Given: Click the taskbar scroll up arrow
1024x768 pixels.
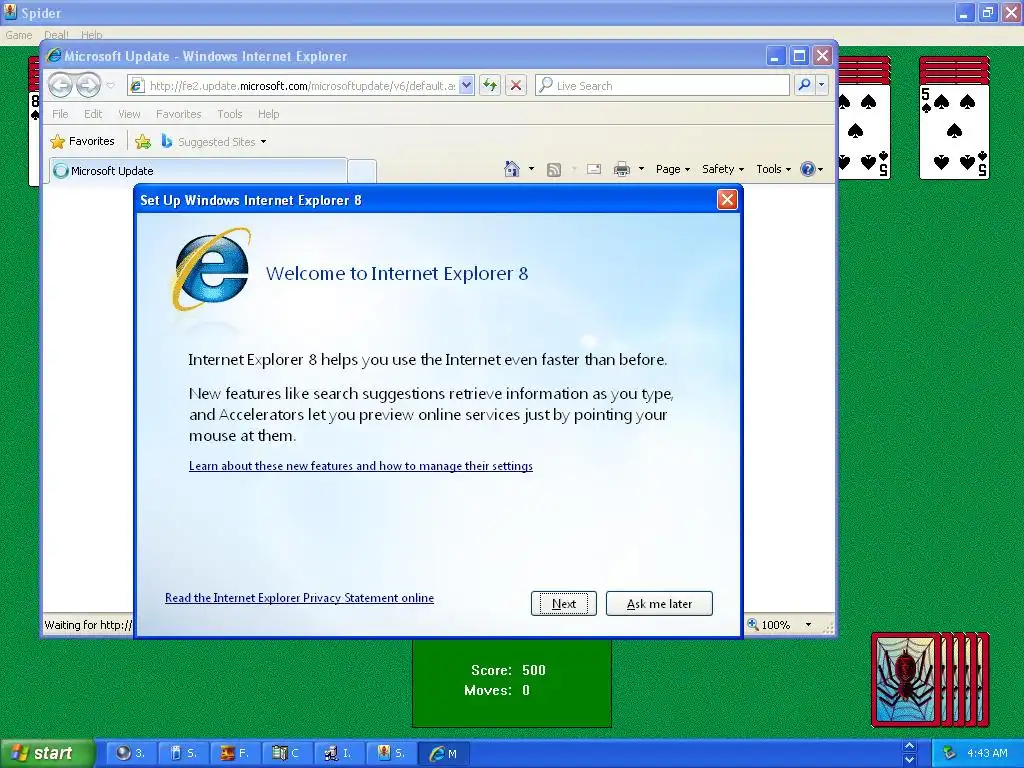Looking at the screenshot, I should pos(909,746).
